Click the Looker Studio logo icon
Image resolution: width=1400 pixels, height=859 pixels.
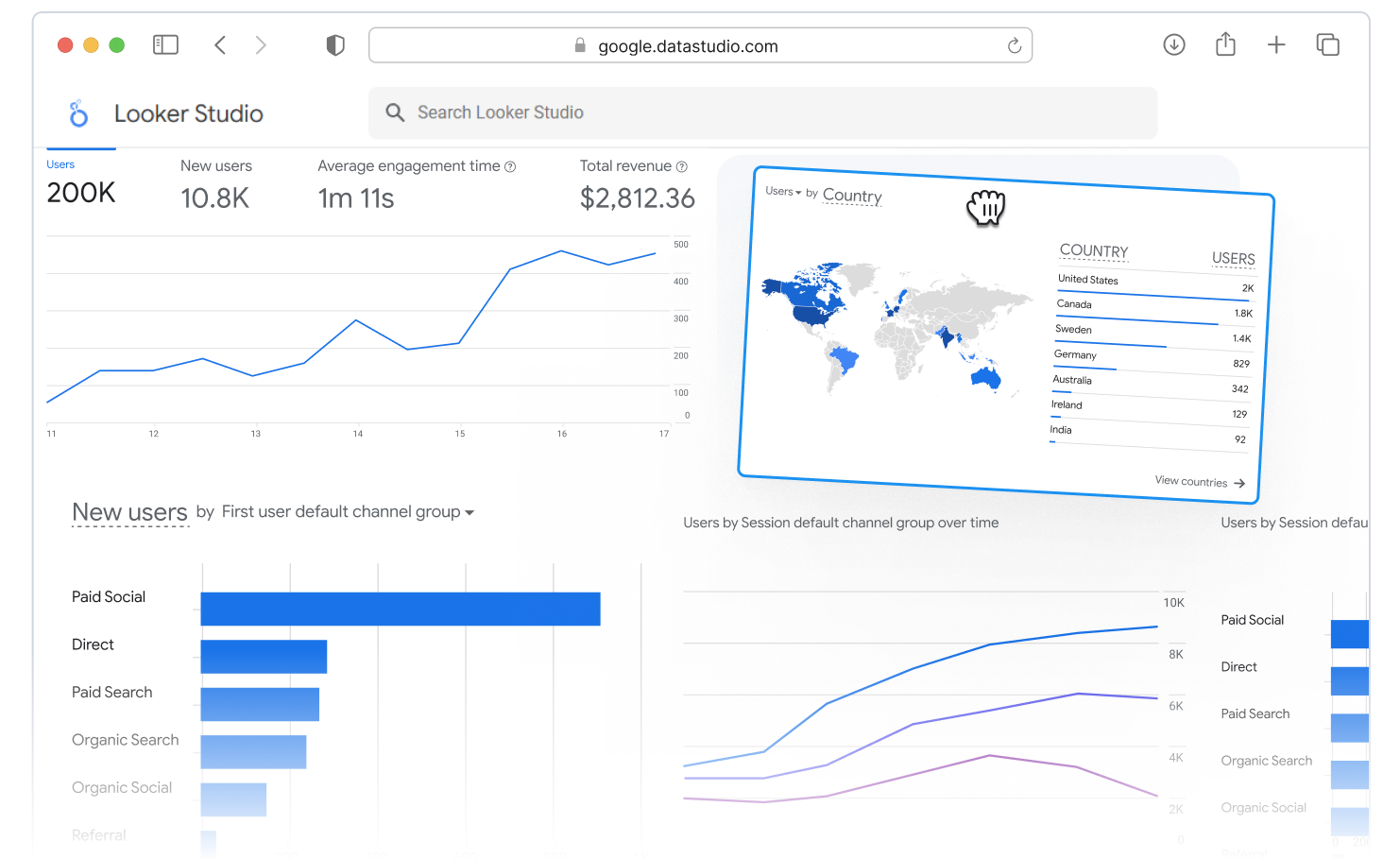tap(78, 113)
